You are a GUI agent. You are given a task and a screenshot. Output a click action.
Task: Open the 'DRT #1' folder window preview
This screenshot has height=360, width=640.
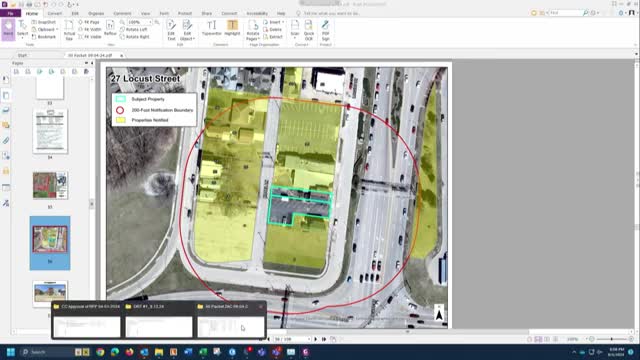(159, 321)
